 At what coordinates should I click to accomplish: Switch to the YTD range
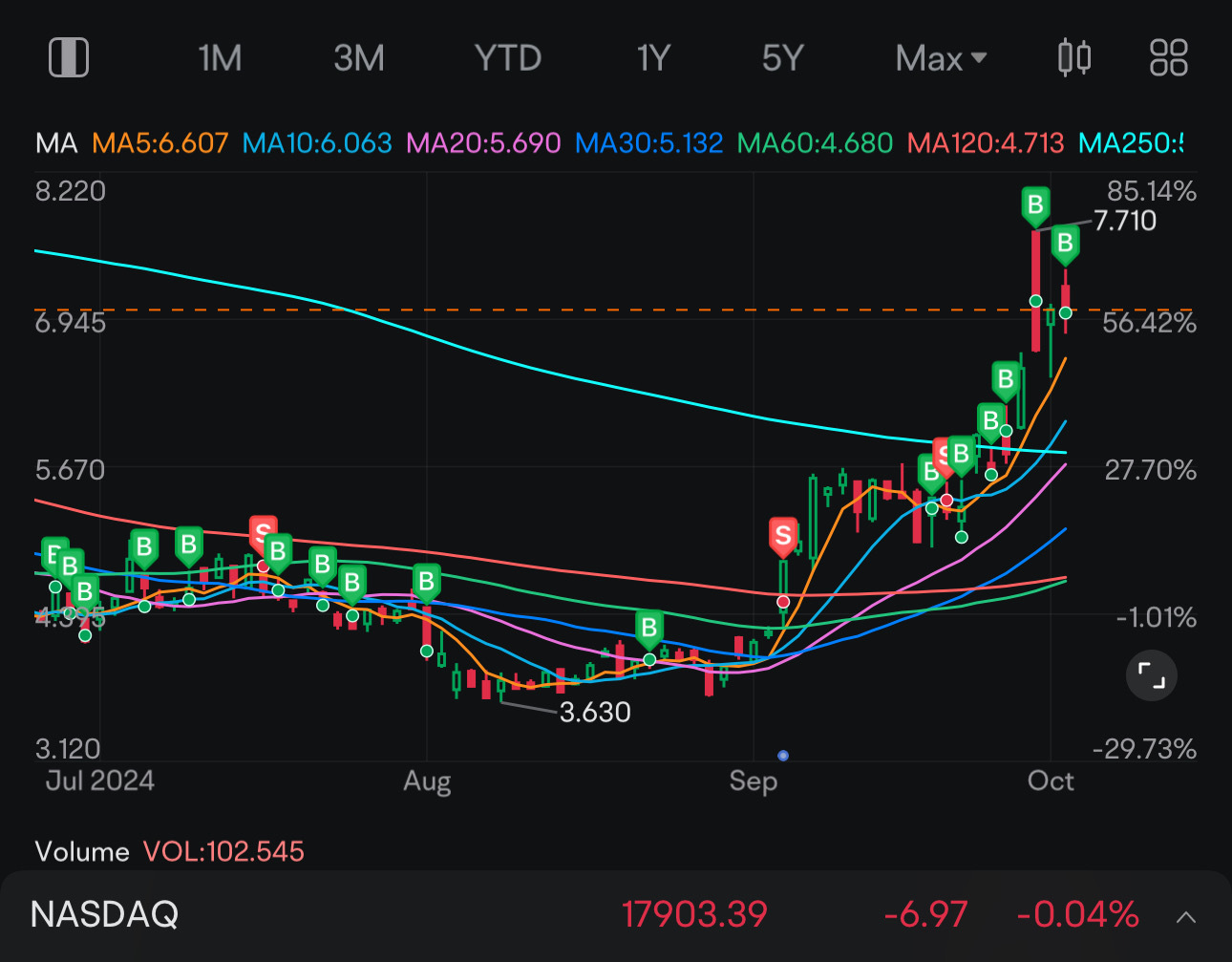508,58
